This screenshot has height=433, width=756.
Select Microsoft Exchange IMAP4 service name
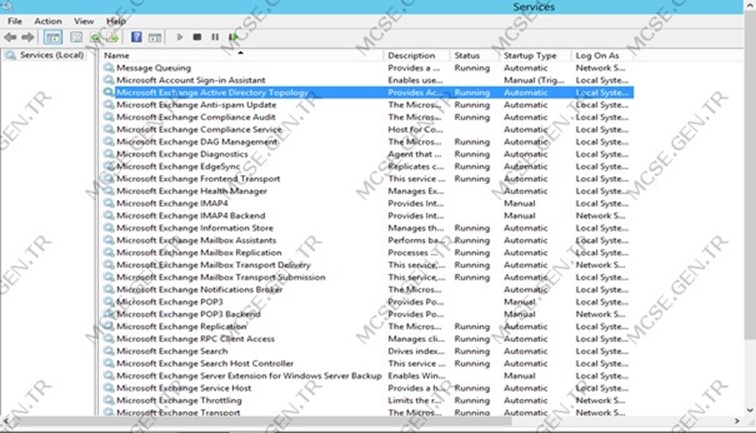[172, 203]
